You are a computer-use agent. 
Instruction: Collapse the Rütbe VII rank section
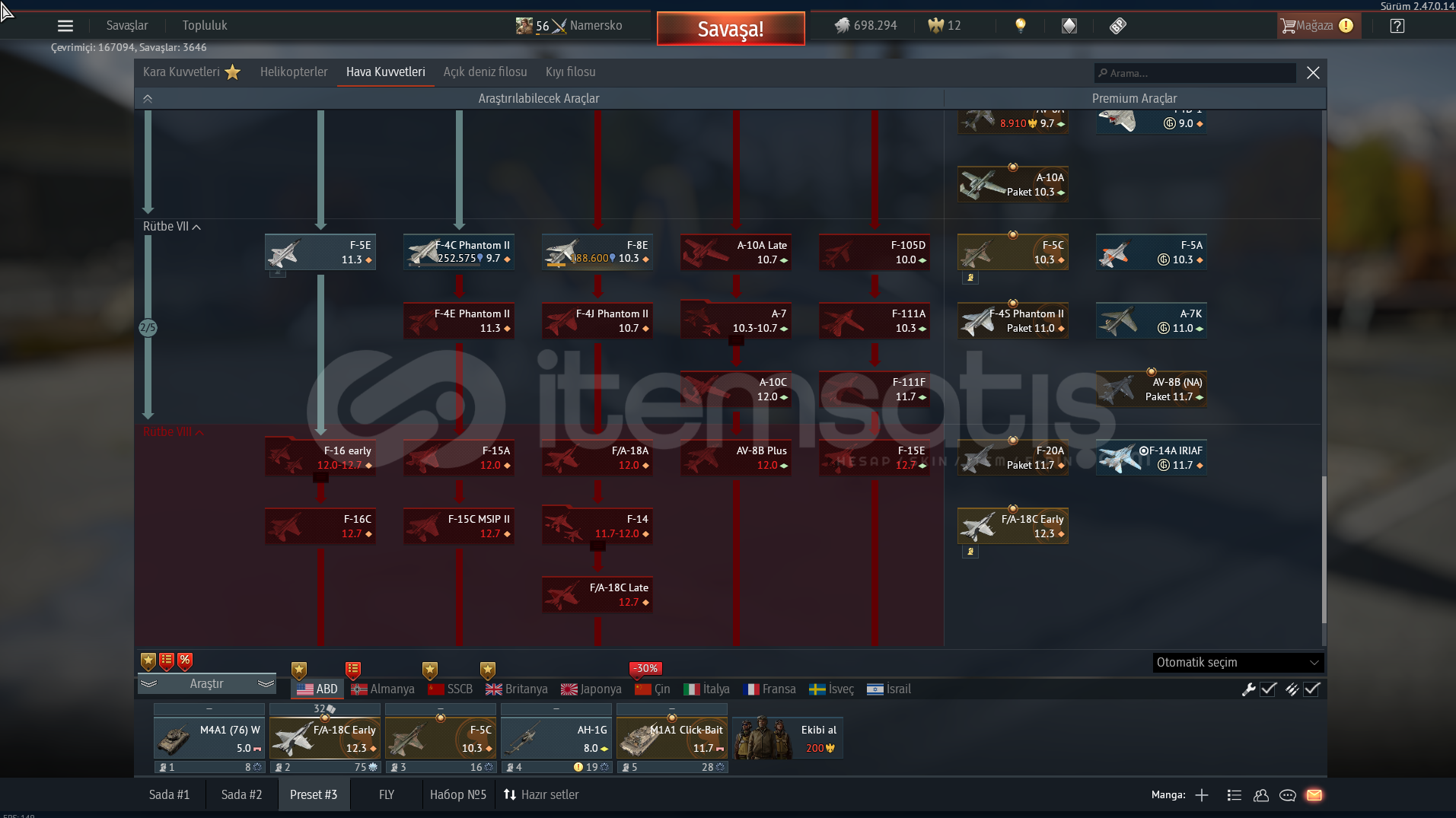pyautogui.click(x=172, y=227)
